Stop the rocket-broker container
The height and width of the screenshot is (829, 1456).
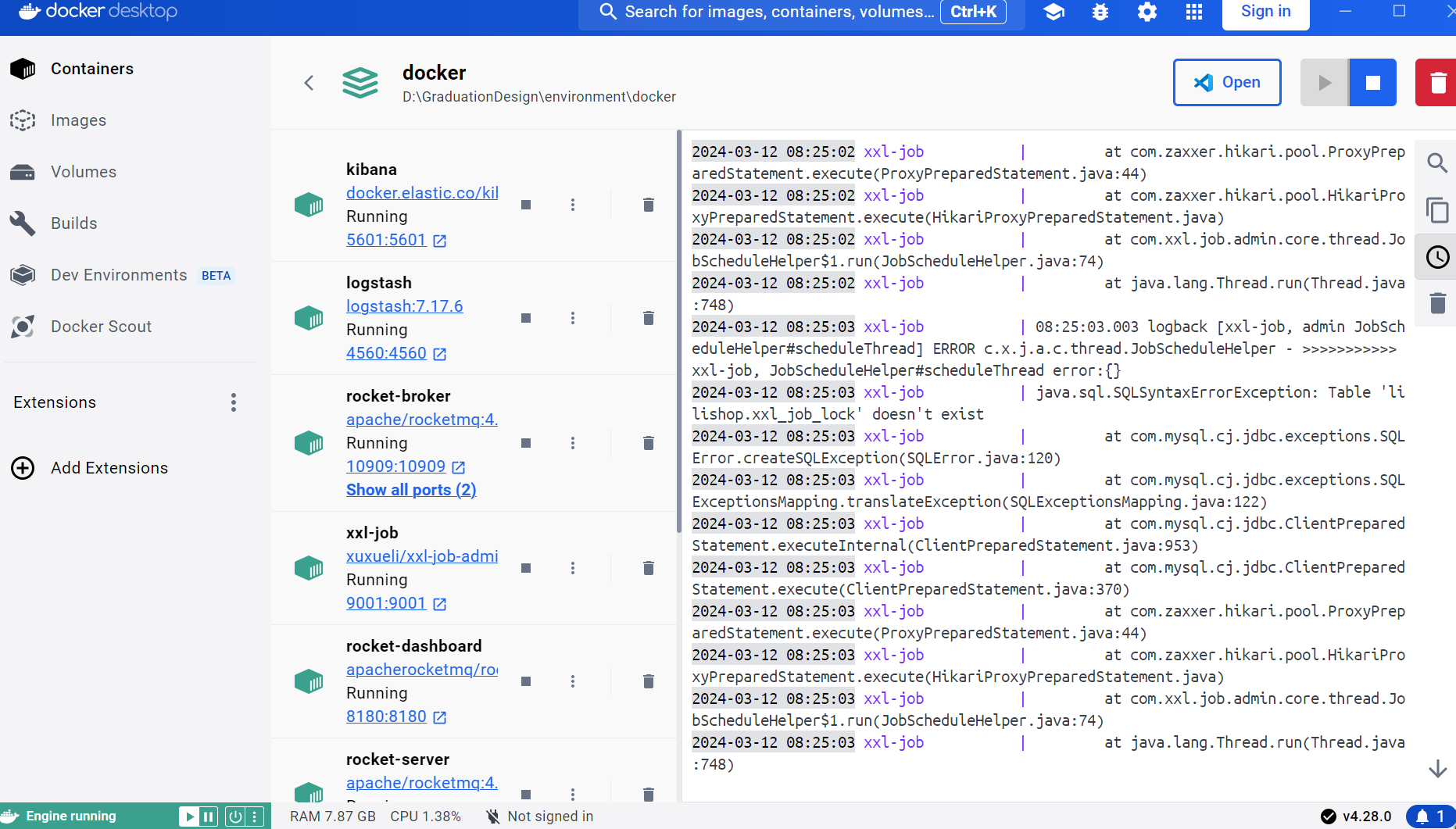click(526, 443)
